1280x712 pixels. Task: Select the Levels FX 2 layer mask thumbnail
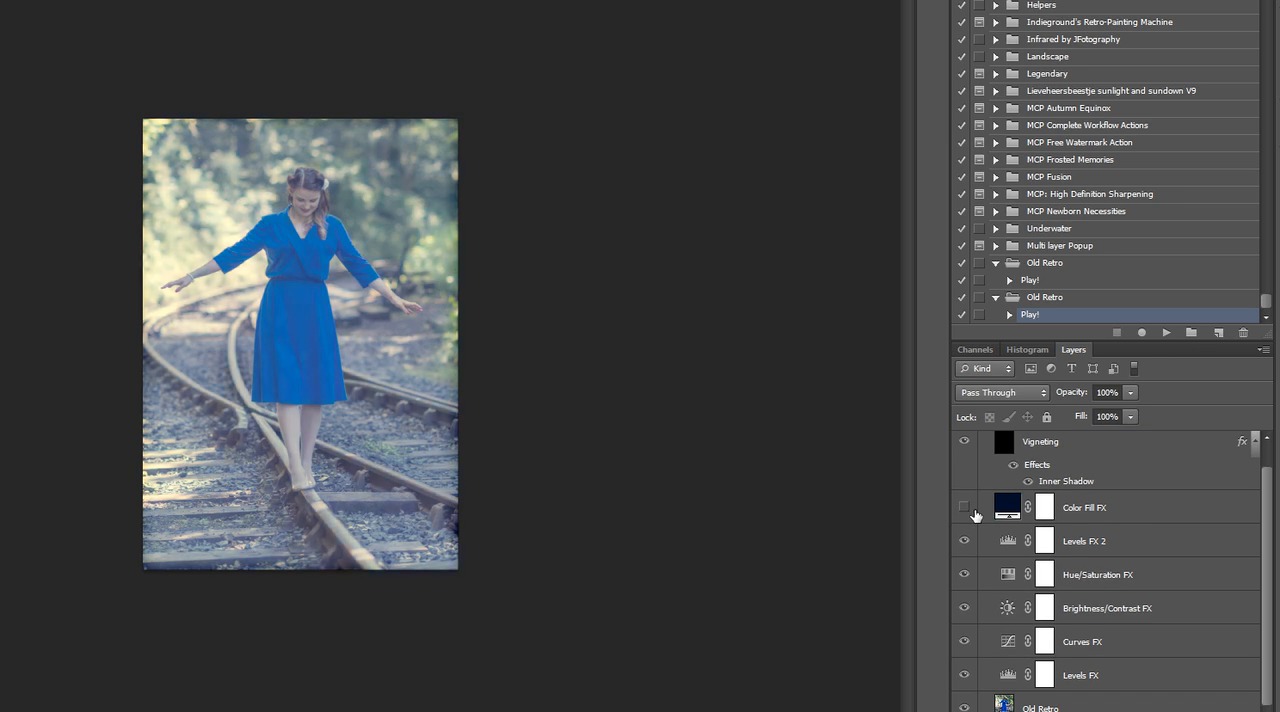1044,541
